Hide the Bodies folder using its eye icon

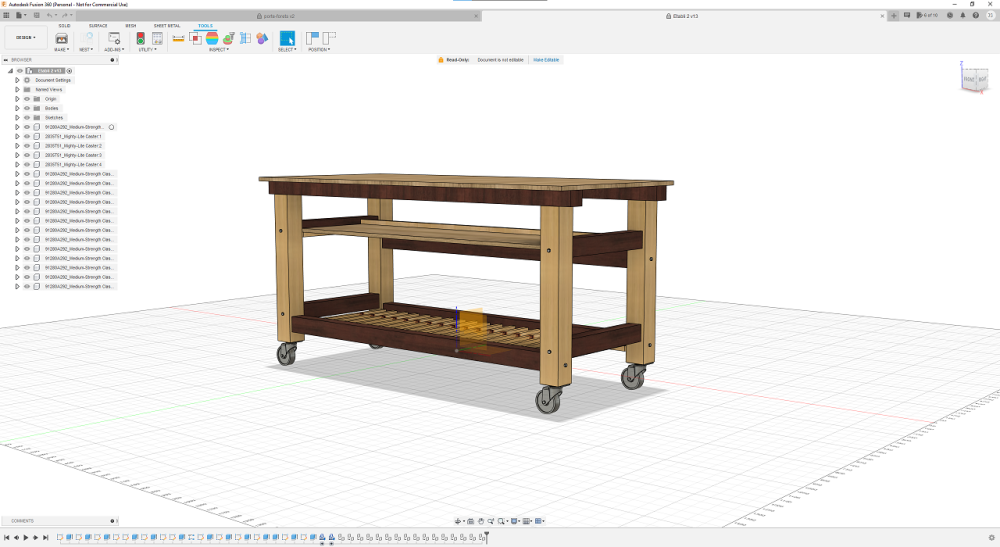(27, 108)
